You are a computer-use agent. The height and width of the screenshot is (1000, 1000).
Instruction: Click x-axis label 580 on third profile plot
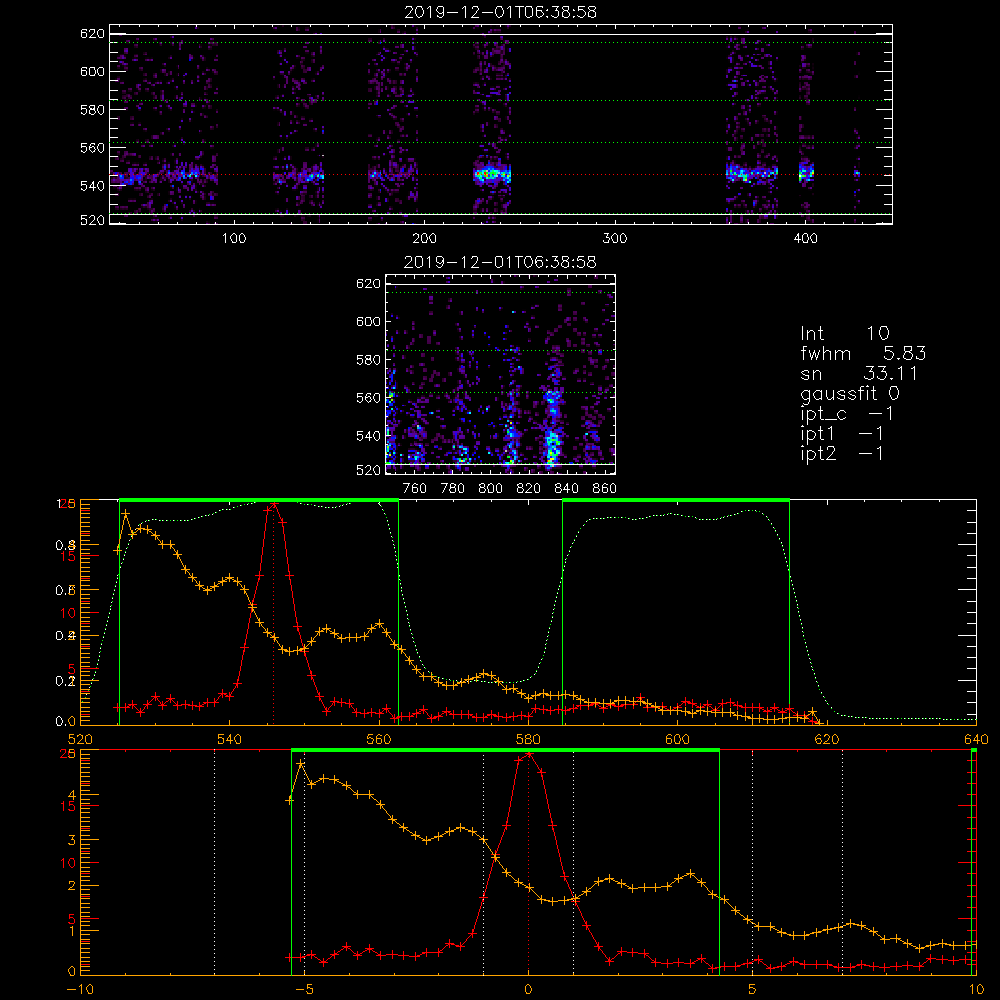tap(528, 740)
